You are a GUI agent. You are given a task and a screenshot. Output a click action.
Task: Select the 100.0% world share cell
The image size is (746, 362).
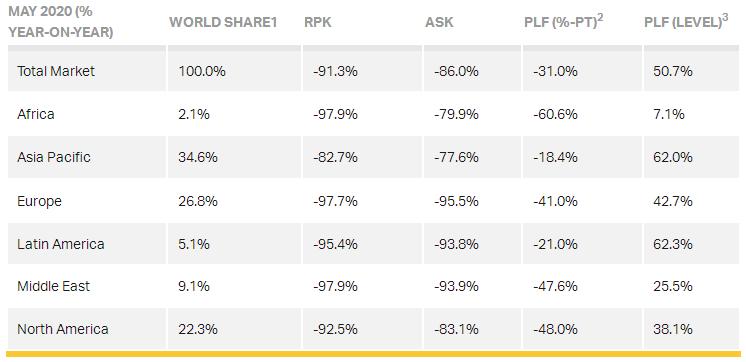coord(202,71)
